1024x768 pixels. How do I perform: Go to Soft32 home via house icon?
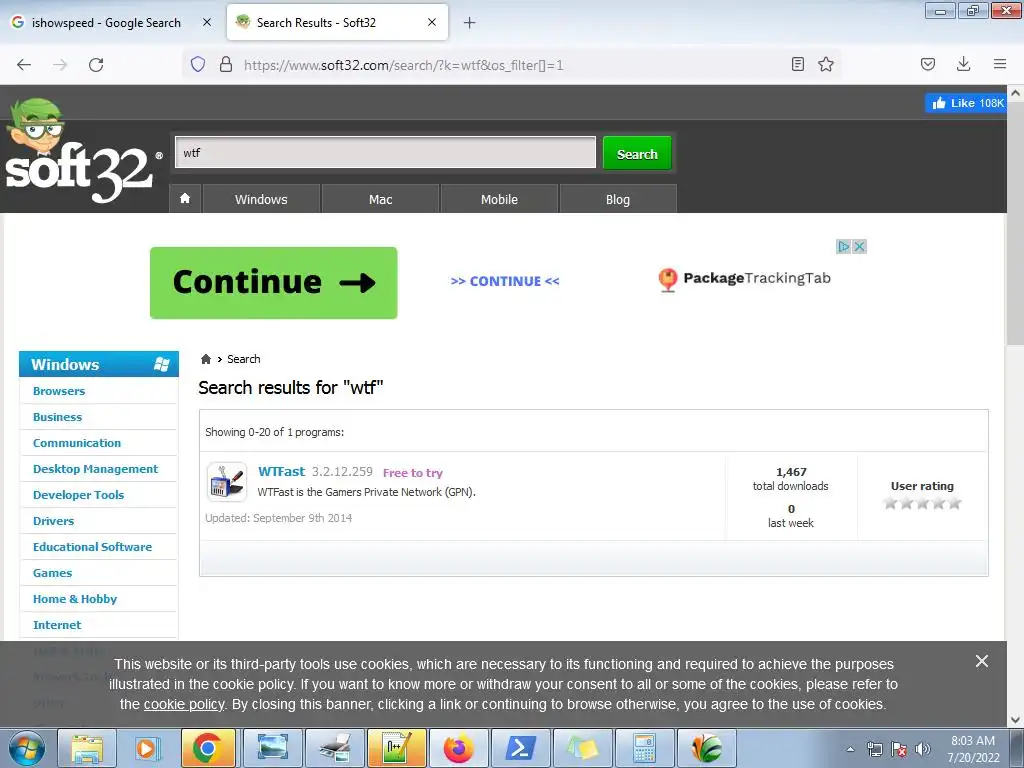[185, 199]
